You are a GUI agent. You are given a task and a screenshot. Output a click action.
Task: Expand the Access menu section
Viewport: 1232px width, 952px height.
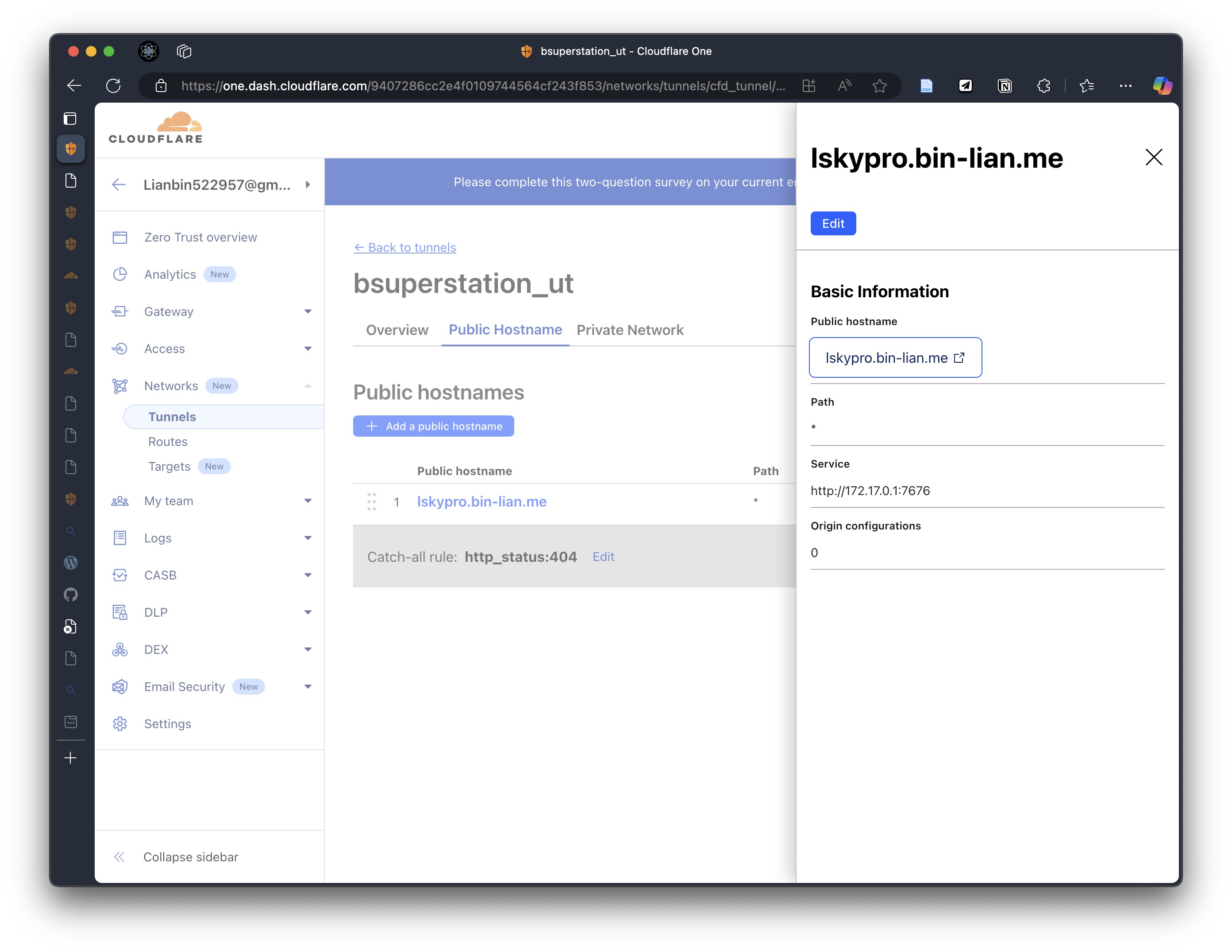[308, 349]
